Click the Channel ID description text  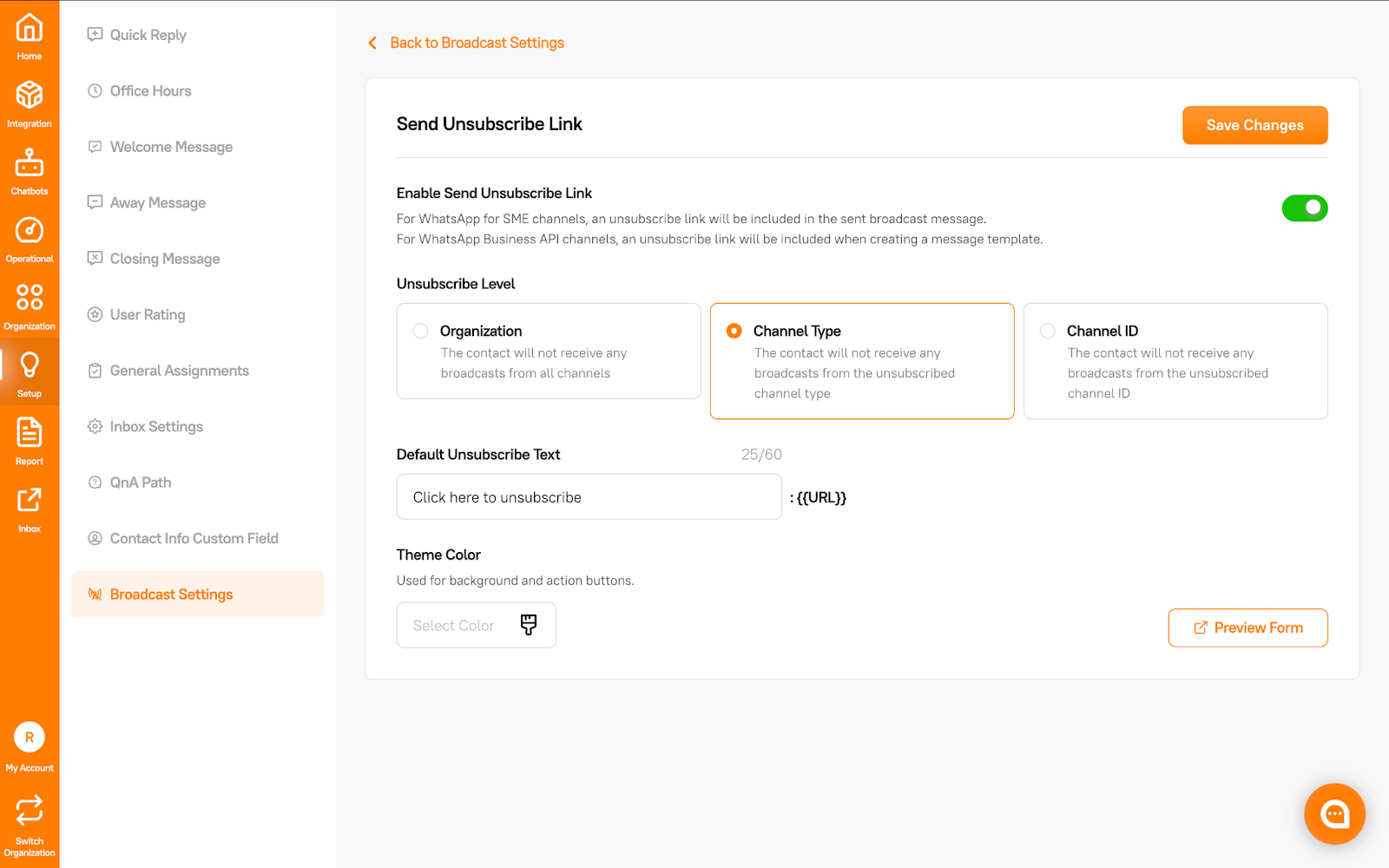pyautogui.click(x=1168, y=373)
